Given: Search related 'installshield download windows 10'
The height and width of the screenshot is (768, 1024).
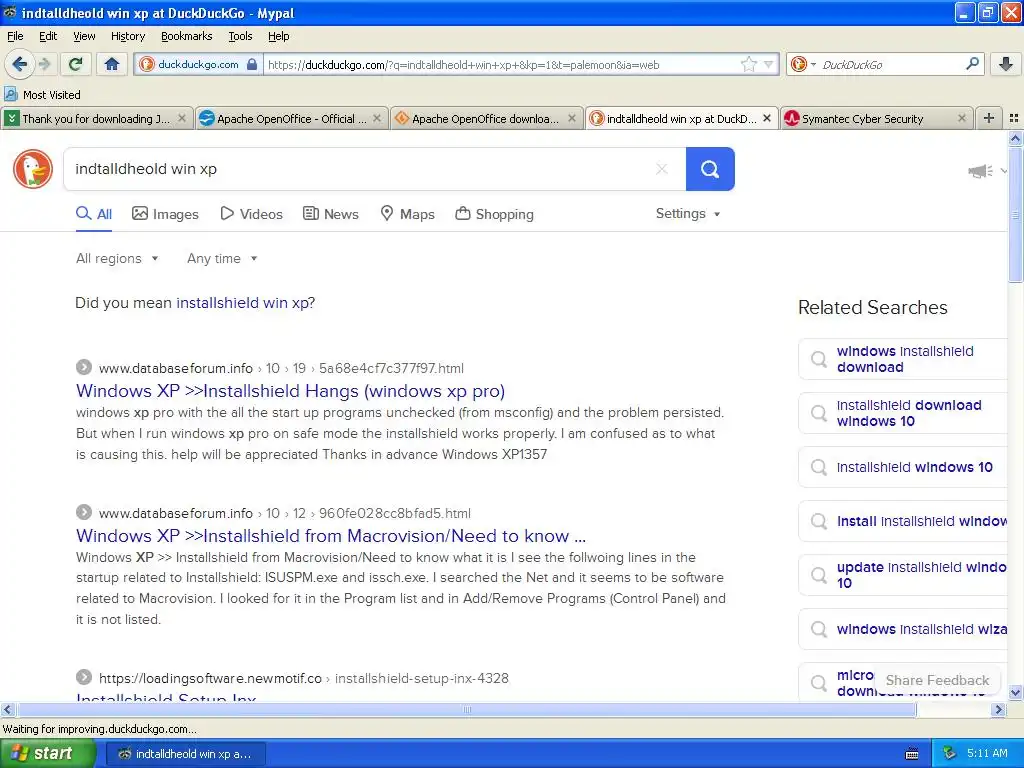Looking at the screenshot, I should pos(905,413).
